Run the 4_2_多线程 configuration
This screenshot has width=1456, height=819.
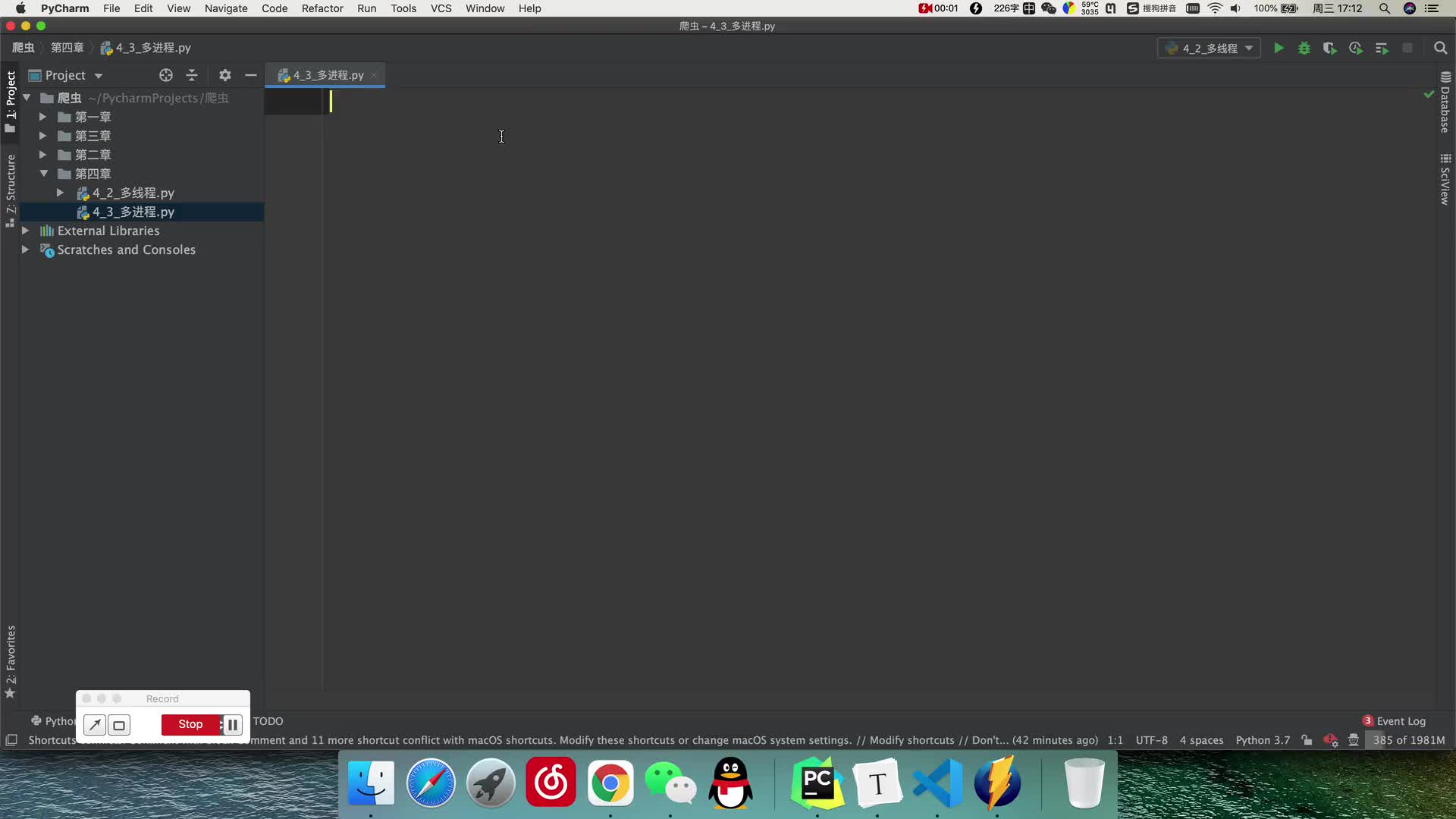pyautogui.click(x=1279, y=49)
